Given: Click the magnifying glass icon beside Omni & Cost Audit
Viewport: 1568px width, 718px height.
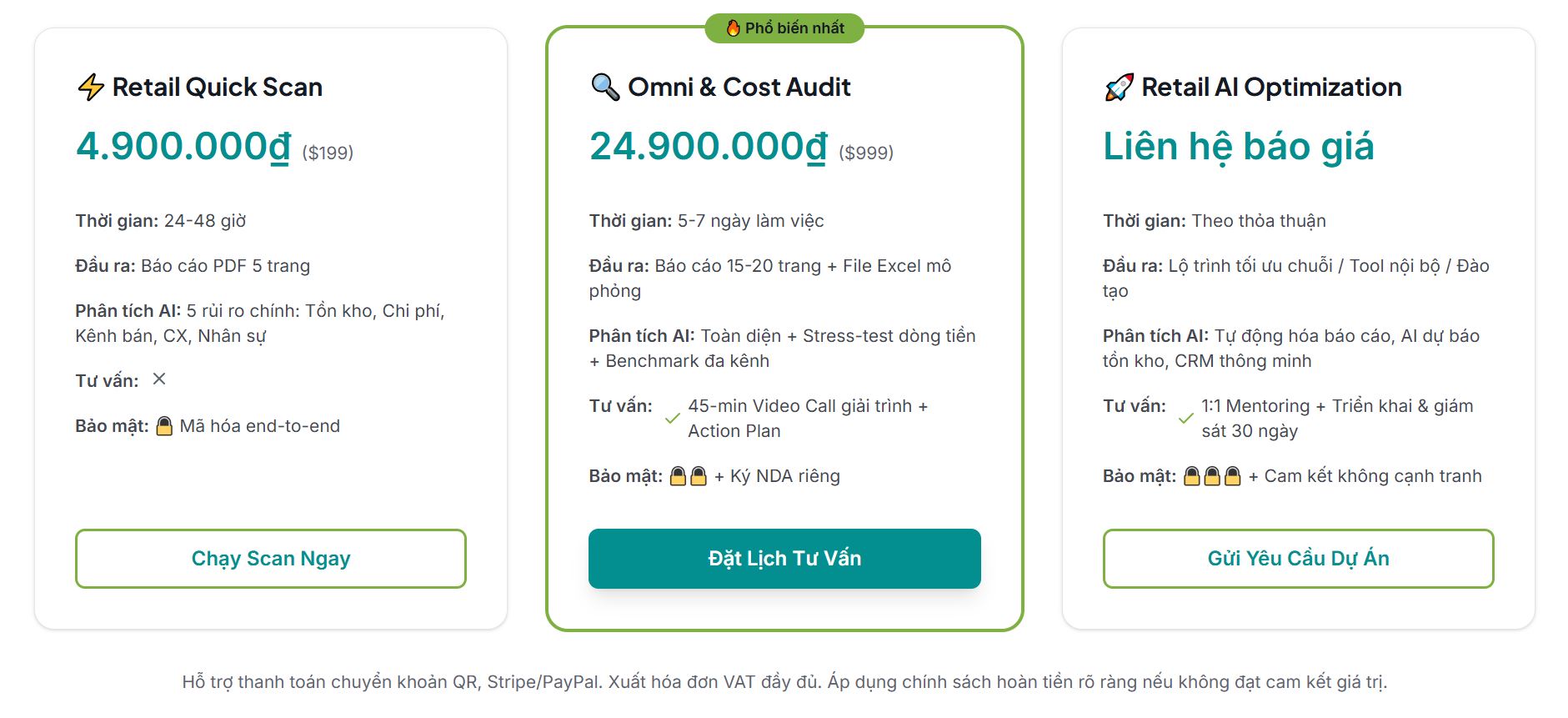Looking at the screenshot, I should tap(605, 87).
